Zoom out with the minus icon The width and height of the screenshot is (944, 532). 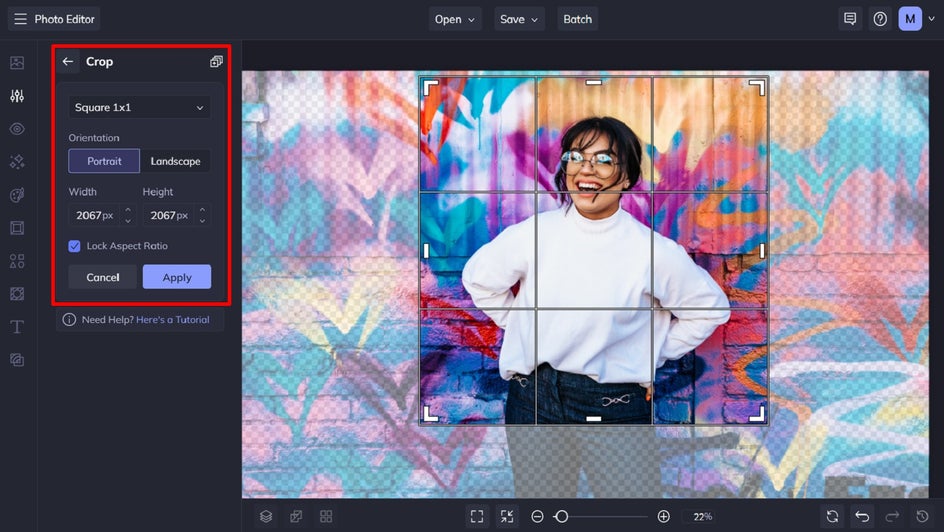tap(538, 516)
